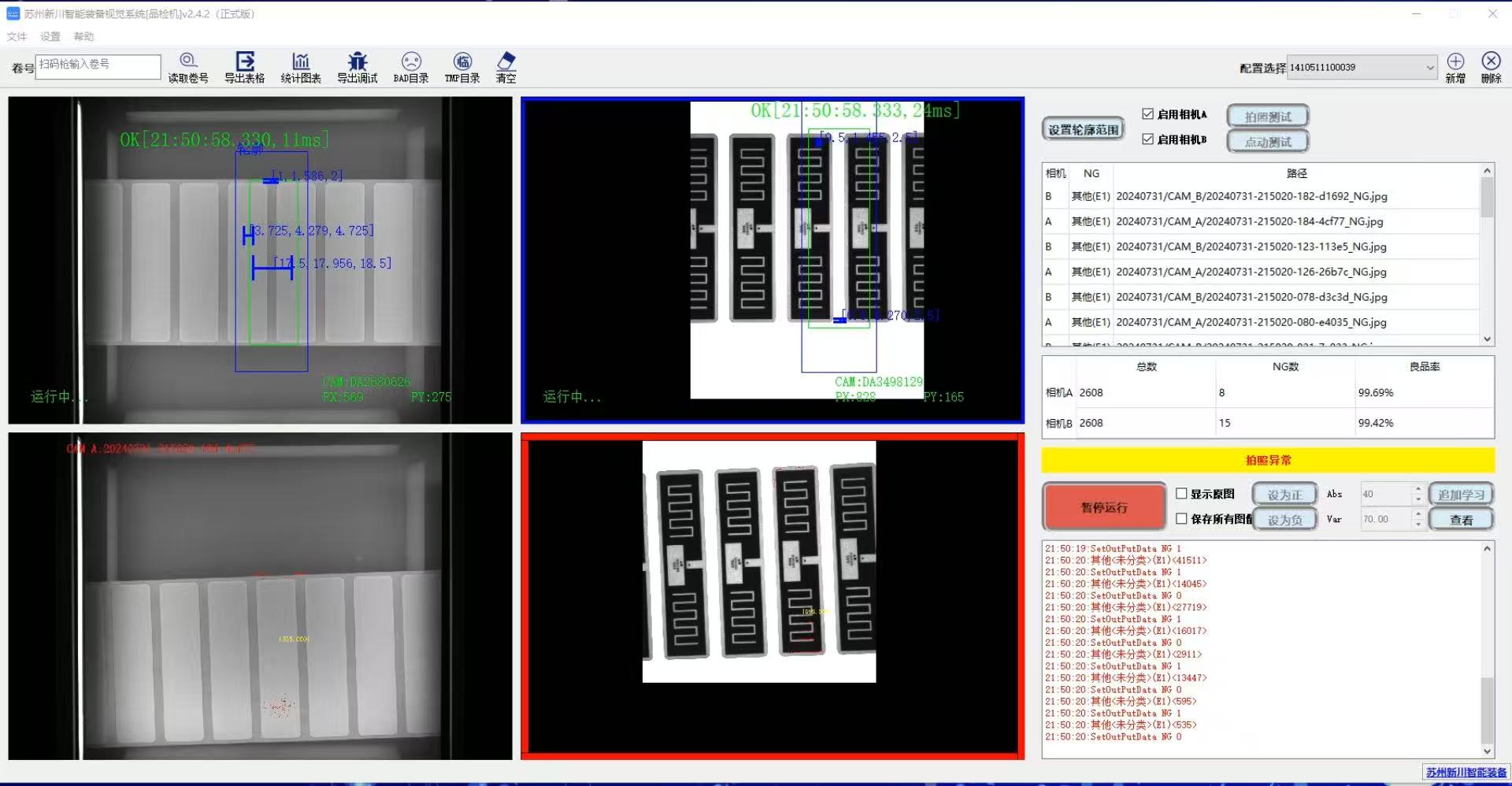Open the BAD目录 folder icon
This screenshot has width=1512, height=786.
pos(411,61)
